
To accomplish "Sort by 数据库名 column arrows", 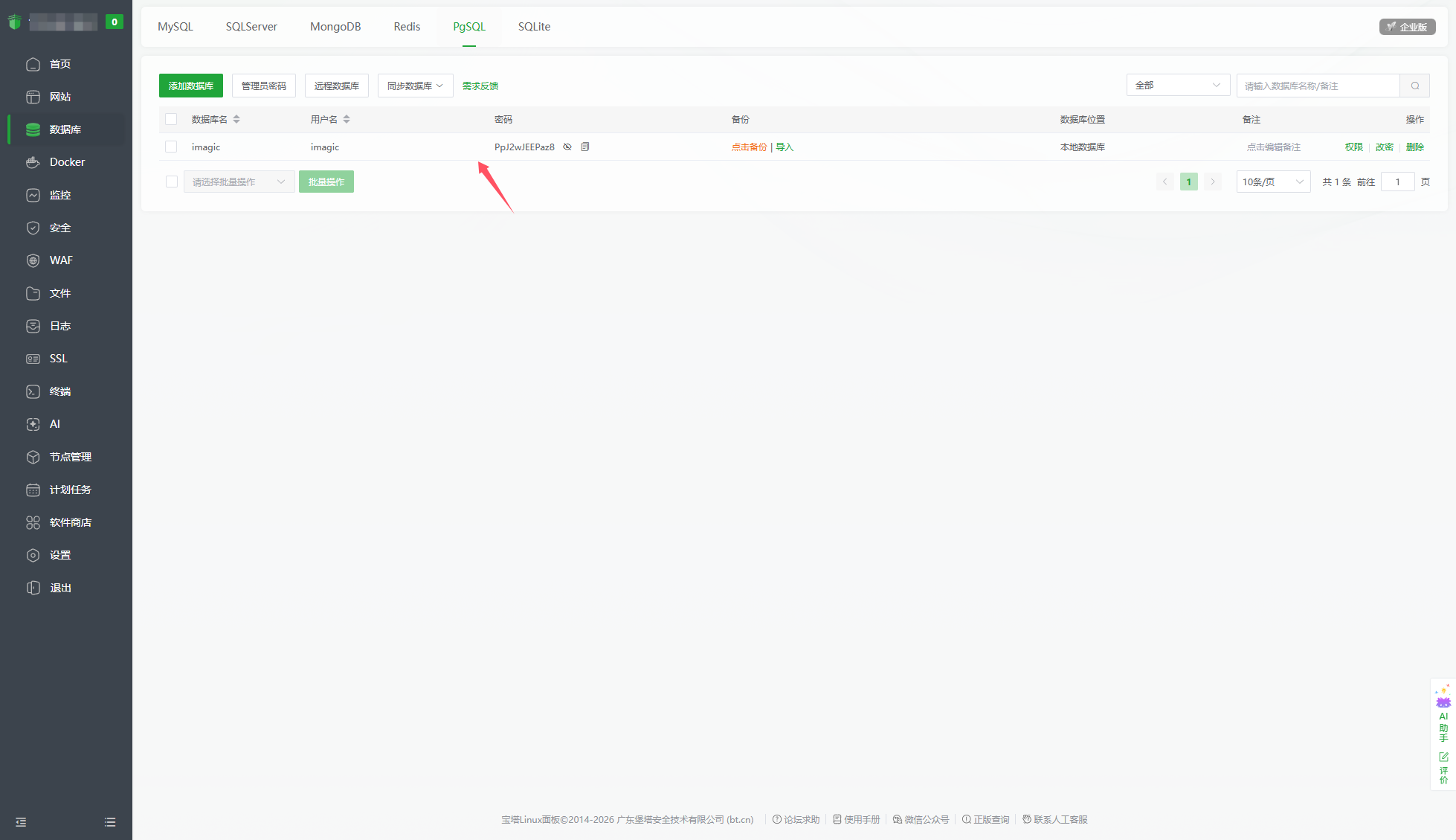I will [x=236, y=119].
